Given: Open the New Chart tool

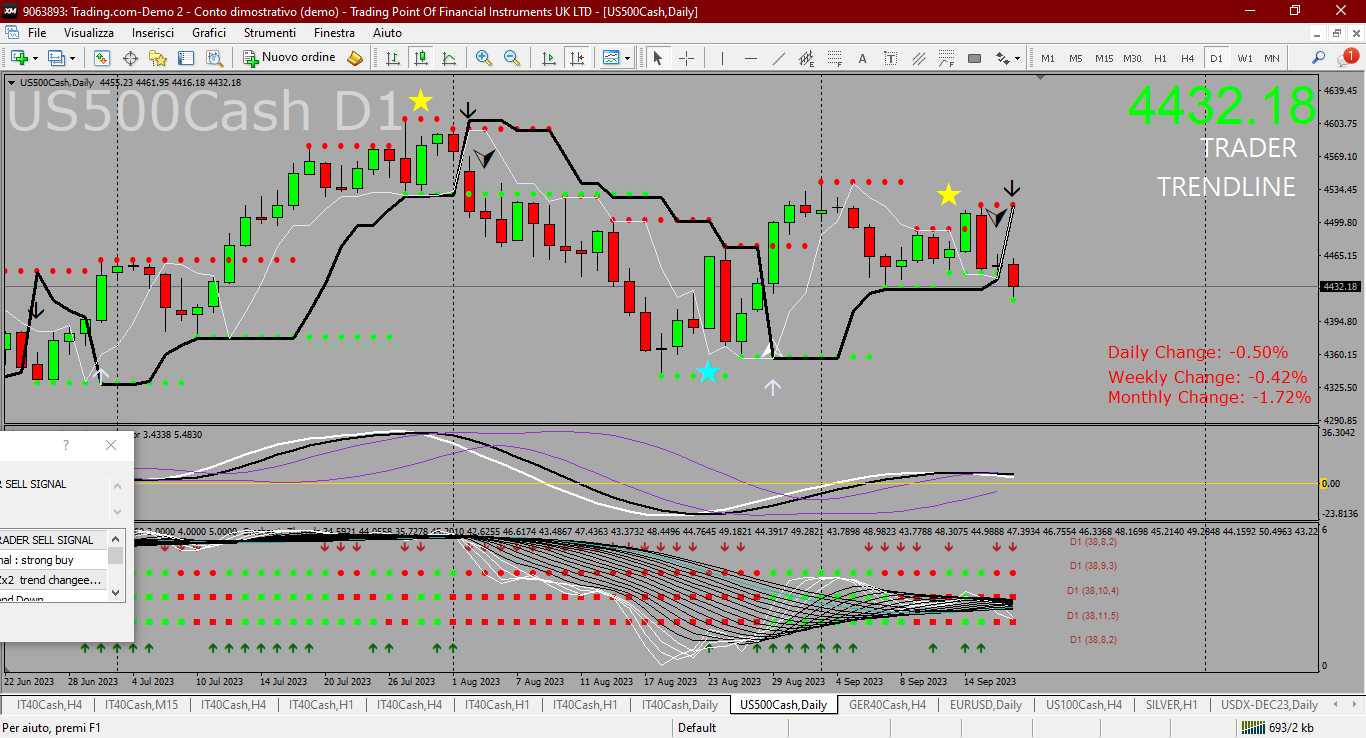Looking at the screenshot, I should coord(20,58).
